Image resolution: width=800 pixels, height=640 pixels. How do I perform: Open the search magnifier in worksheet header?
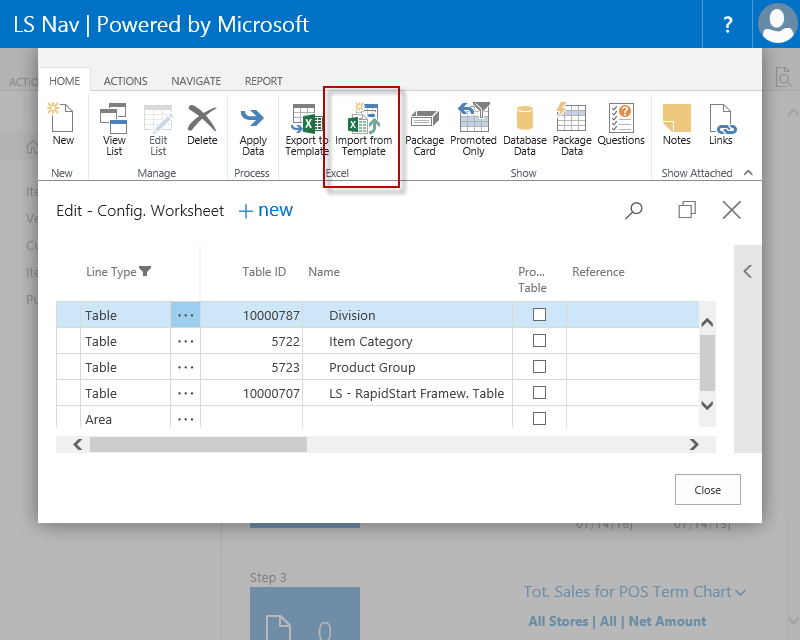coord(634,210)
